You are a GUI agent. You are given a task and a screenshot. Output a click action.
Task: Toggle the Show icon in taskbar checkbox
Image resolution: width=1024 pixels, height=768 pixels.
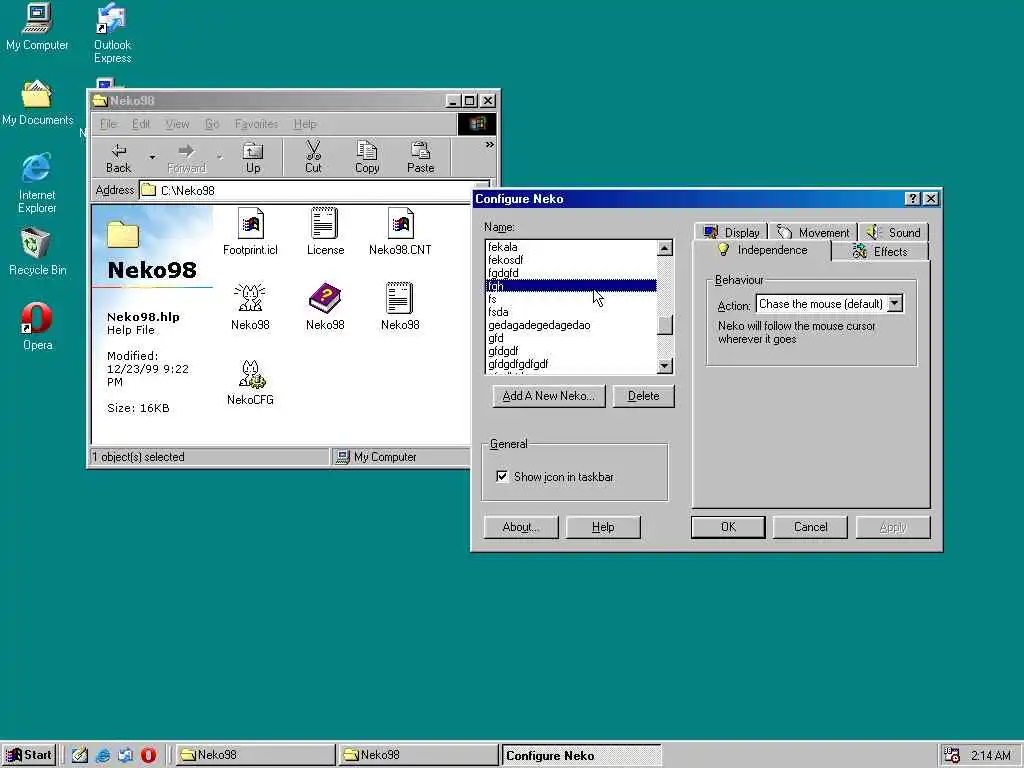coord(502,476)
